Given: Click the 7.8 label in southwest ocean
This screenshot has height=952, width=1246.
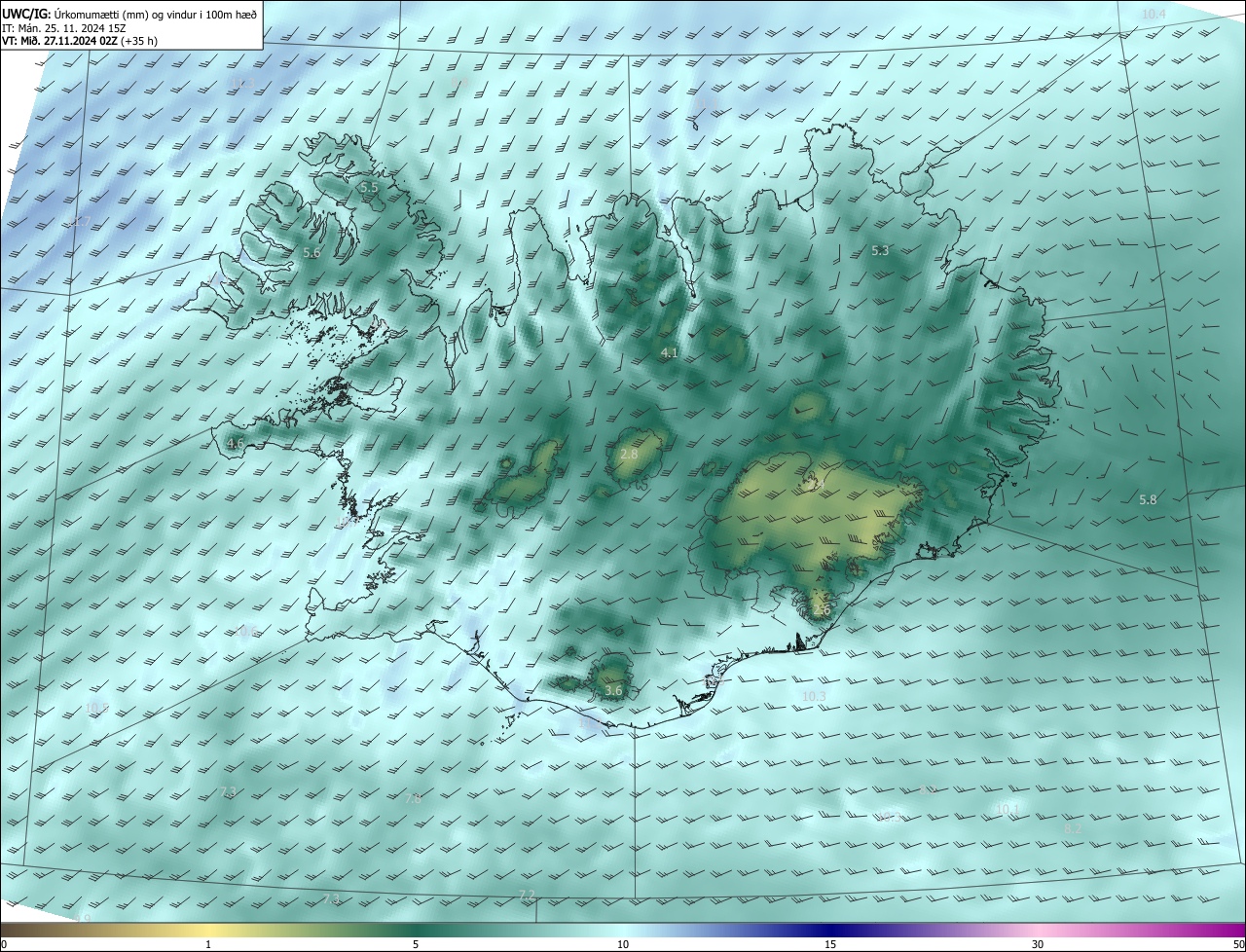Looking at the screenshot, I should (413, 799).
